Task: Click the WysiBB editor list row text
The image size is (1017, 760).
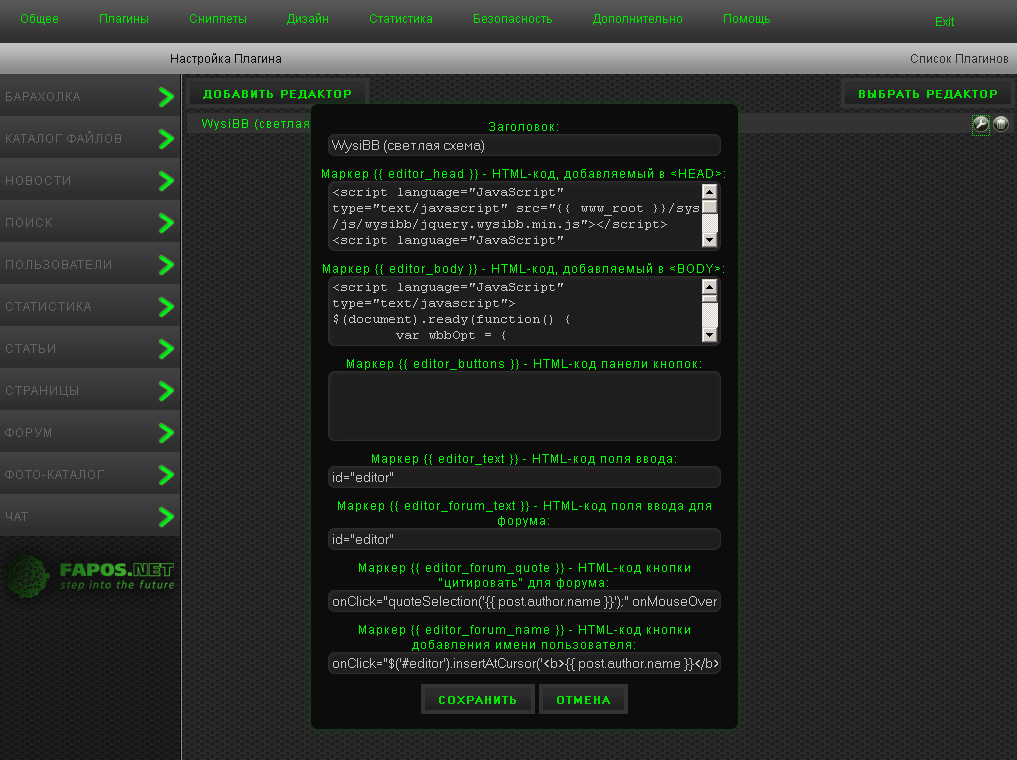Action: tap(256, 124)
